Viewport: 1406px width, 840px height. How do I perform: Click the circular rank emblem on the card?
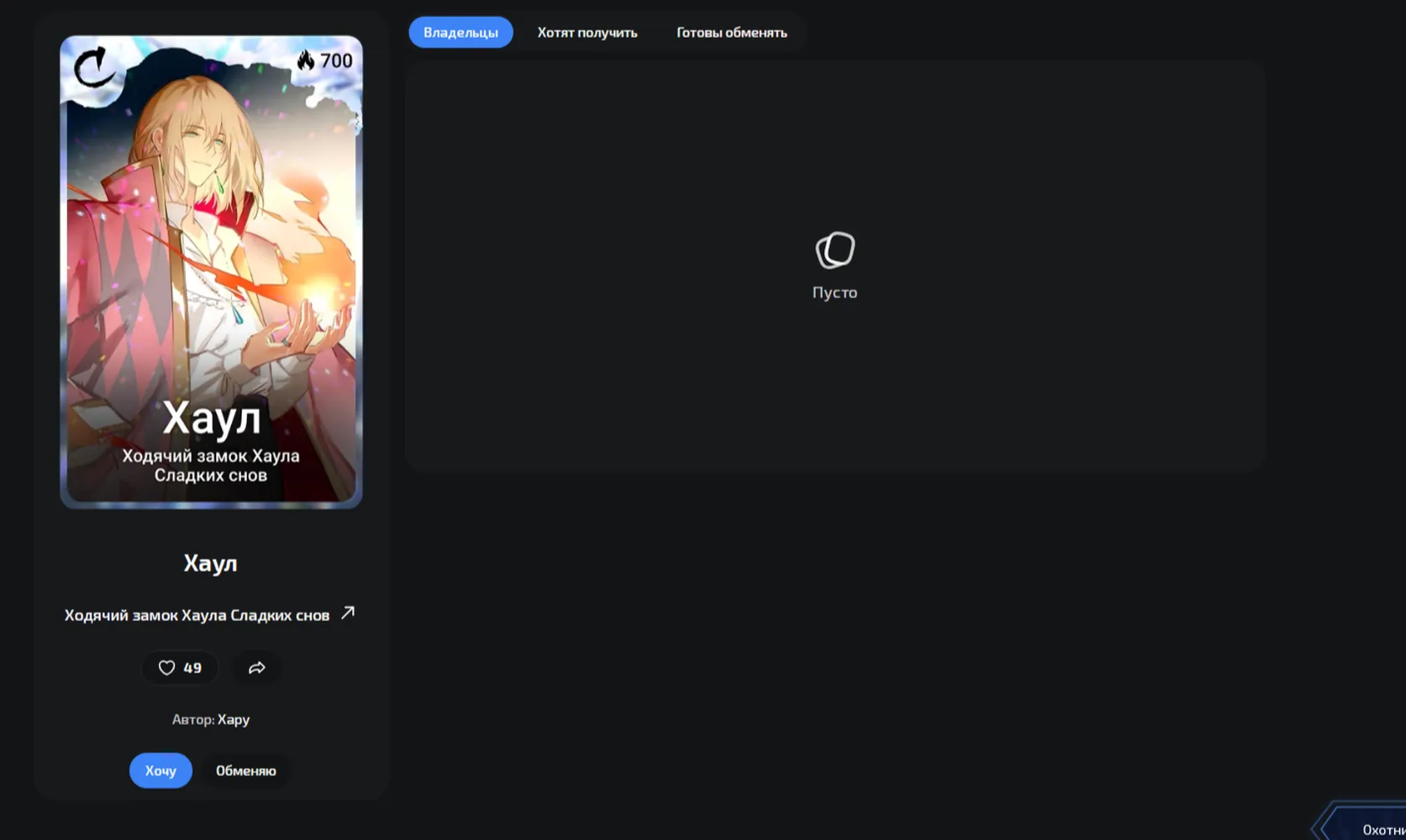point(94,68)
